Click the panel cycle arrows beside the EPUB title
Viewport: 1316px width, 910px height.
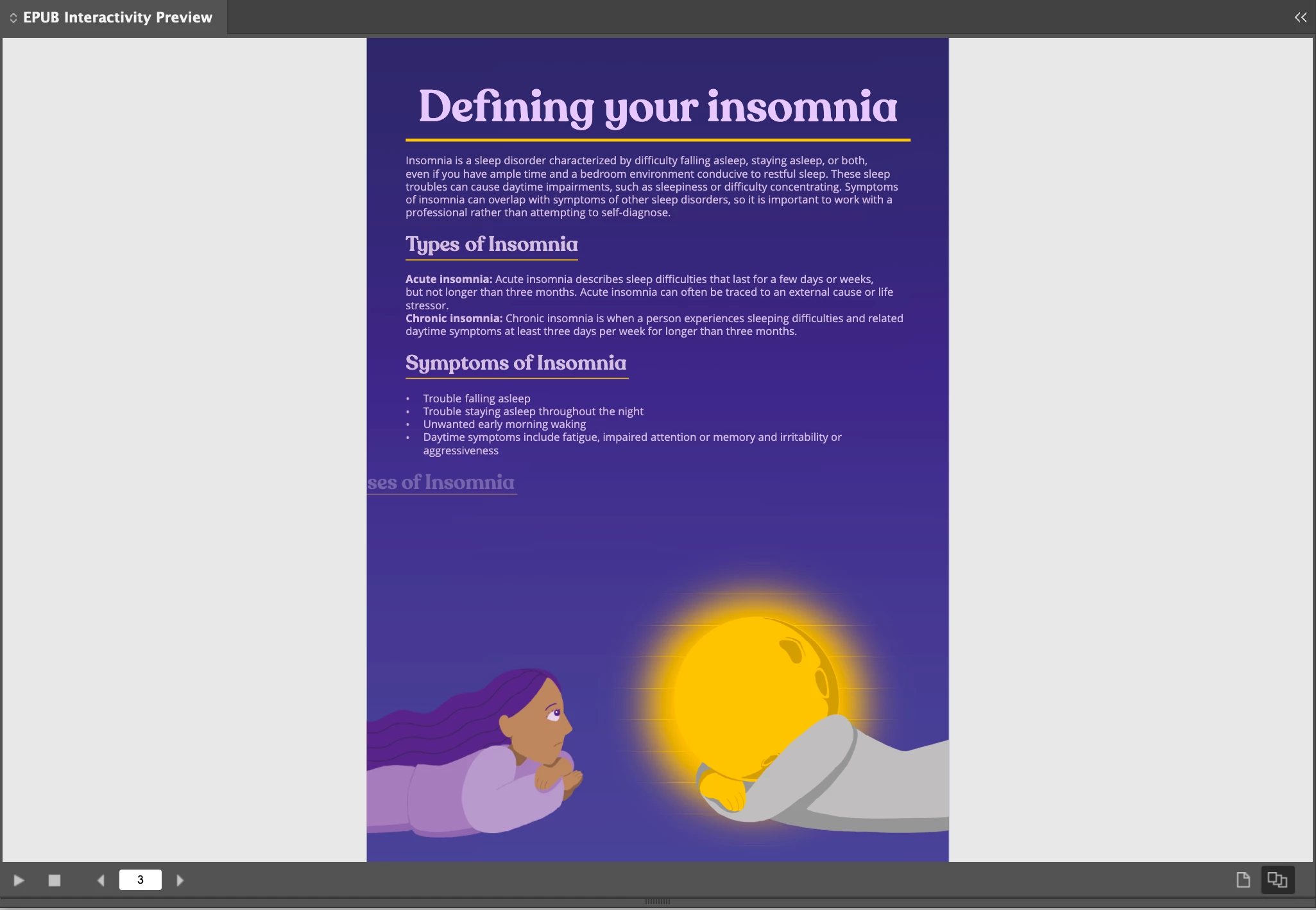(13, 18)
